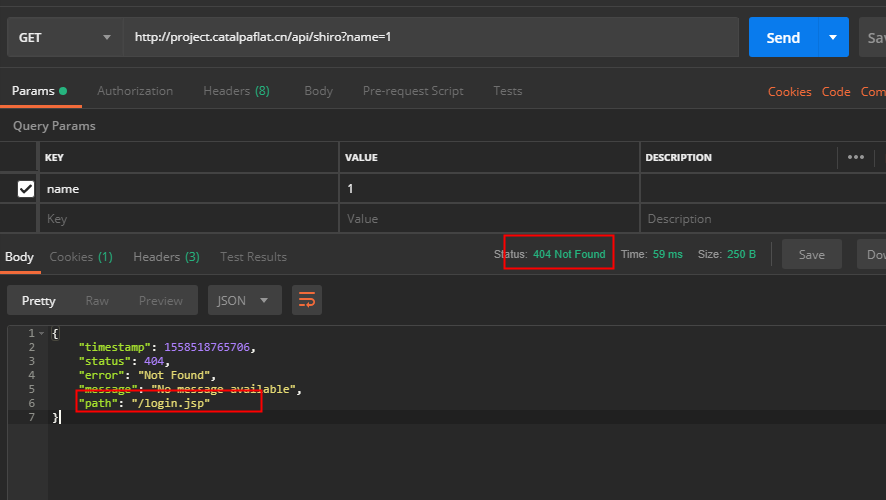Expand the Send button dropdown arrow
The width and height of the screenshot is (886, 500).
(x=832, y=38)
